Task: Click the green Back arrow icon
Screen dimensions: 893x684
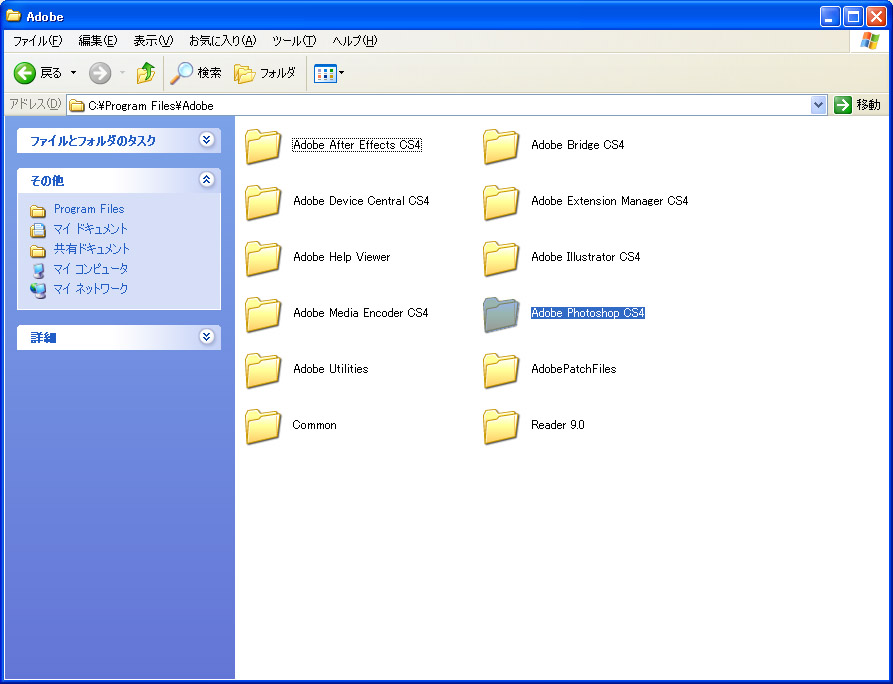Action: click(x=24, y=73)
